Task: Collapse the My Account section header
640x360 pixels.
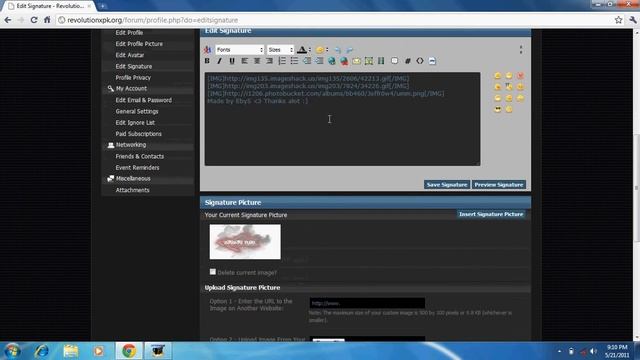Action: pyautogui.click(x=148, y=89)
